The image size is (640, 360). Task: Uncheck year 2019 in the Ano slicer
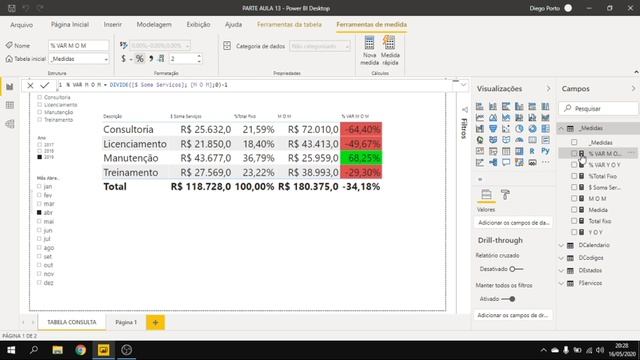pos(40,157)
